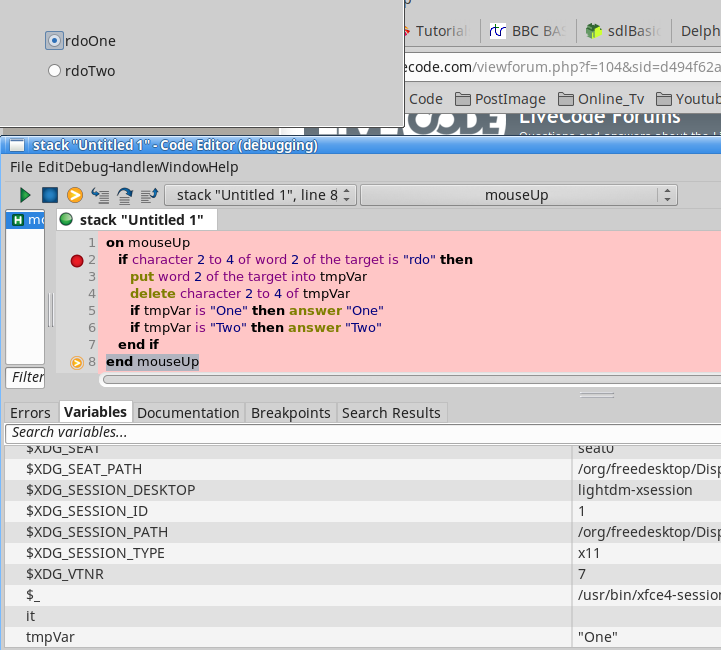Switch to the Errors tab
The width and height of the screenshot is (721, 650).
click(x=30, y=413)
